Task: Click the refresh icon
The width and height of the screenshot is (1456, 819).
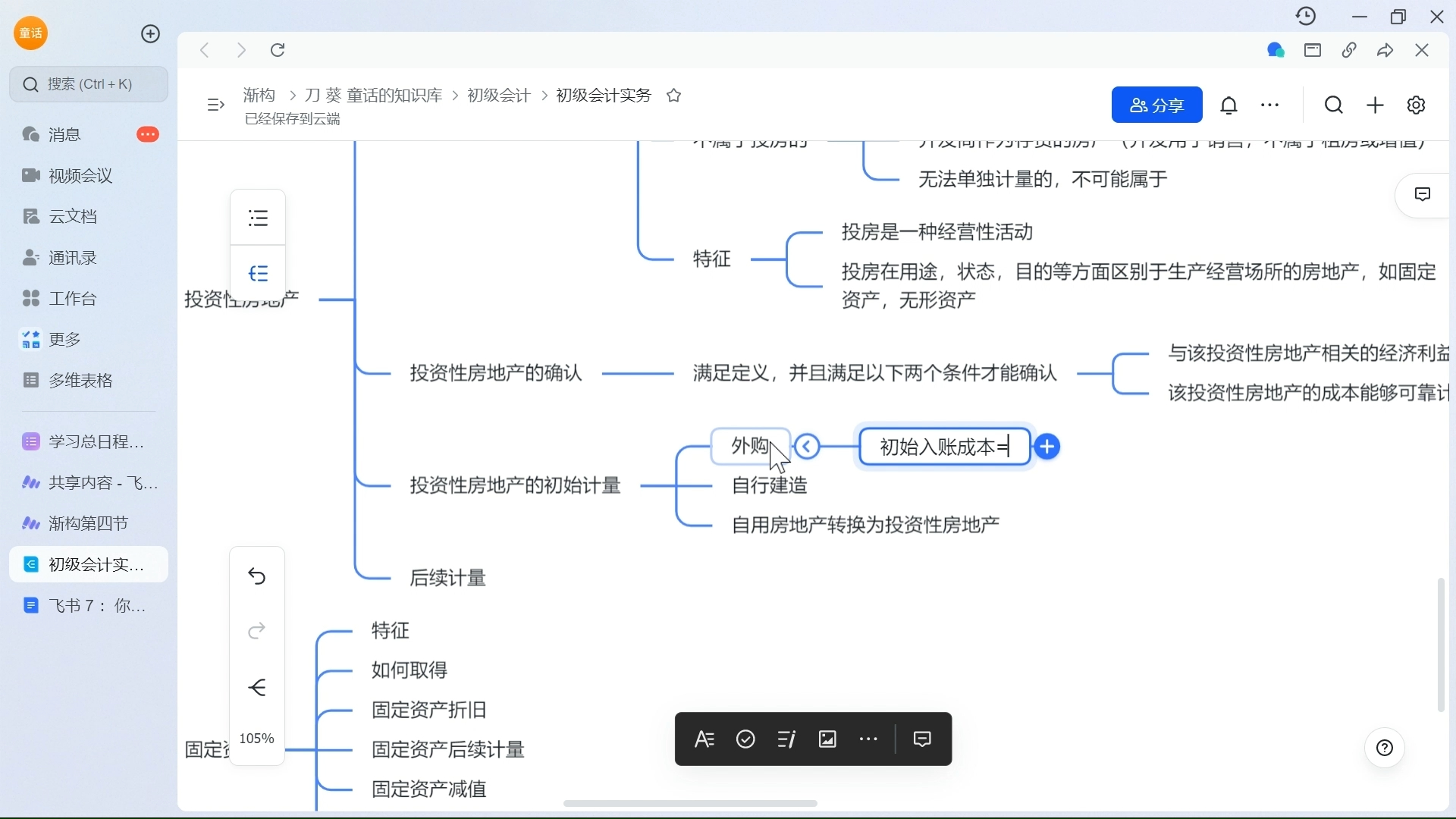Action: [x=278, y=50]
